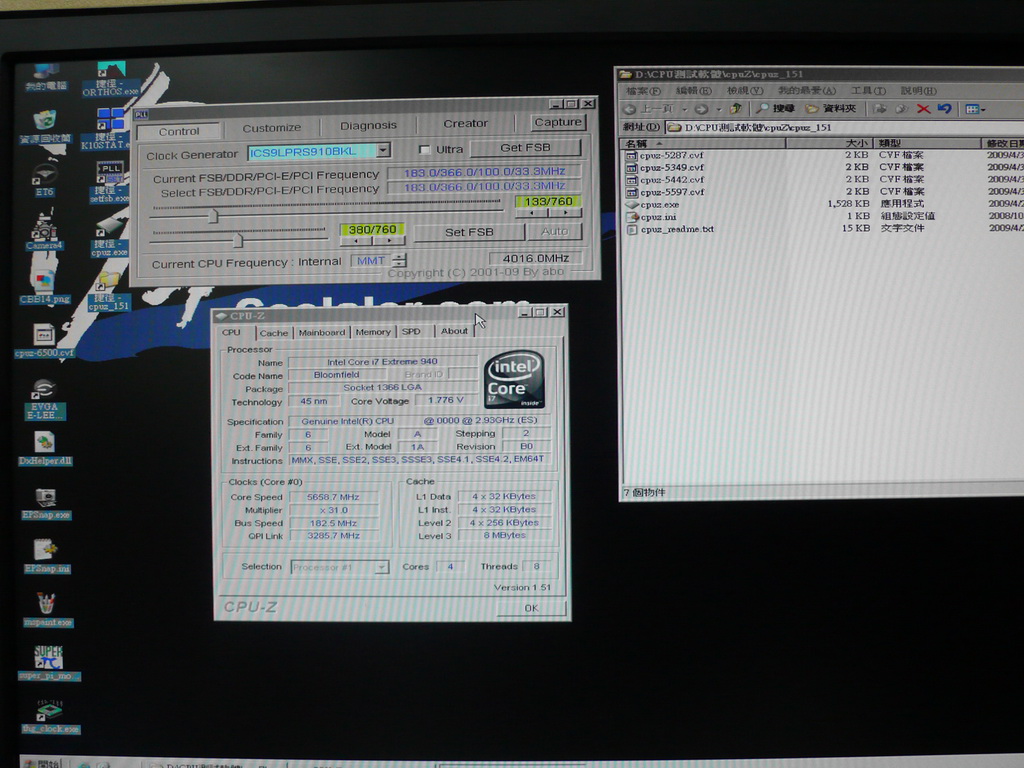The height and width of the screenshot is (768, 1024).
Task: Launch the thg_clock.exe desktop shortcut
Action: (x=50, y=716)
